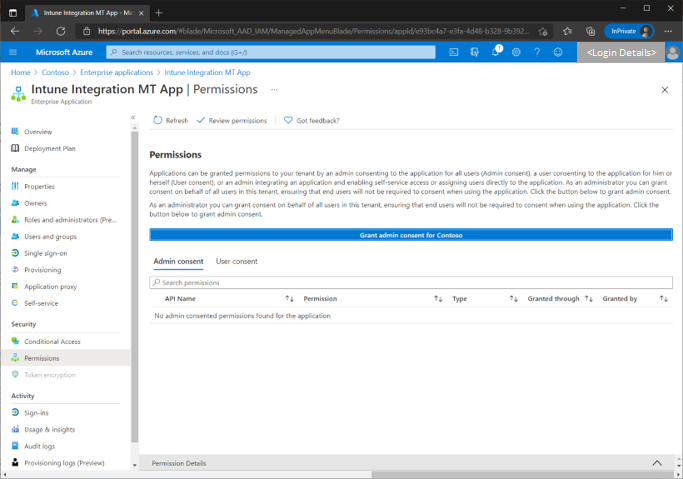Click the InPrivate profile button
The width and height of the screenshot is (683, 479).
629,31
